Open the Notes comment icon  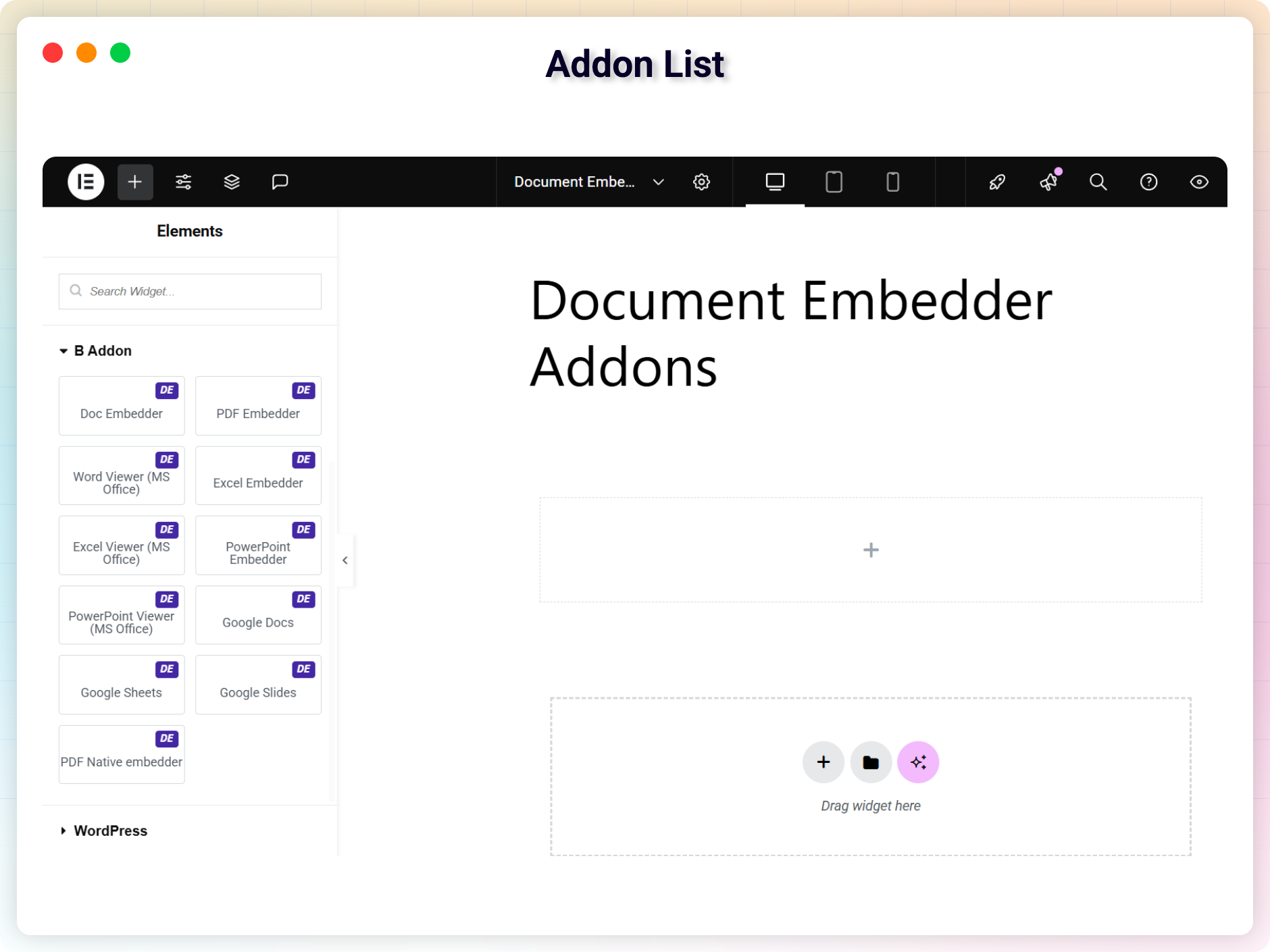tap(280, 182)
